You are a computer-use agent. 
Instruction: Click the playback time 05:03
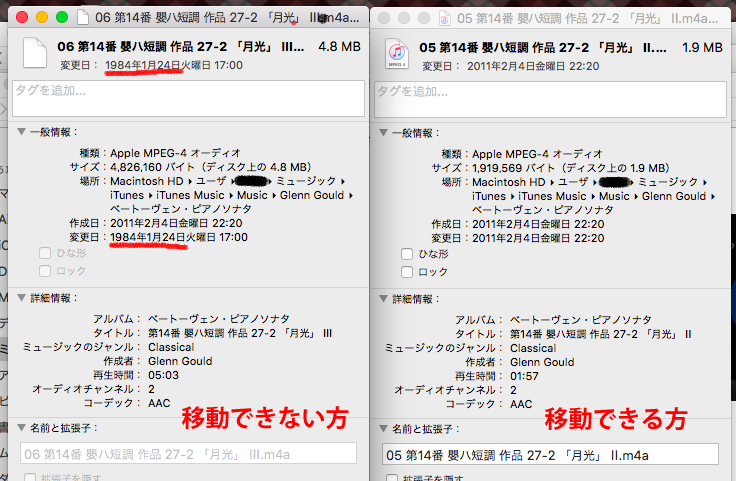tap(163, 375)
